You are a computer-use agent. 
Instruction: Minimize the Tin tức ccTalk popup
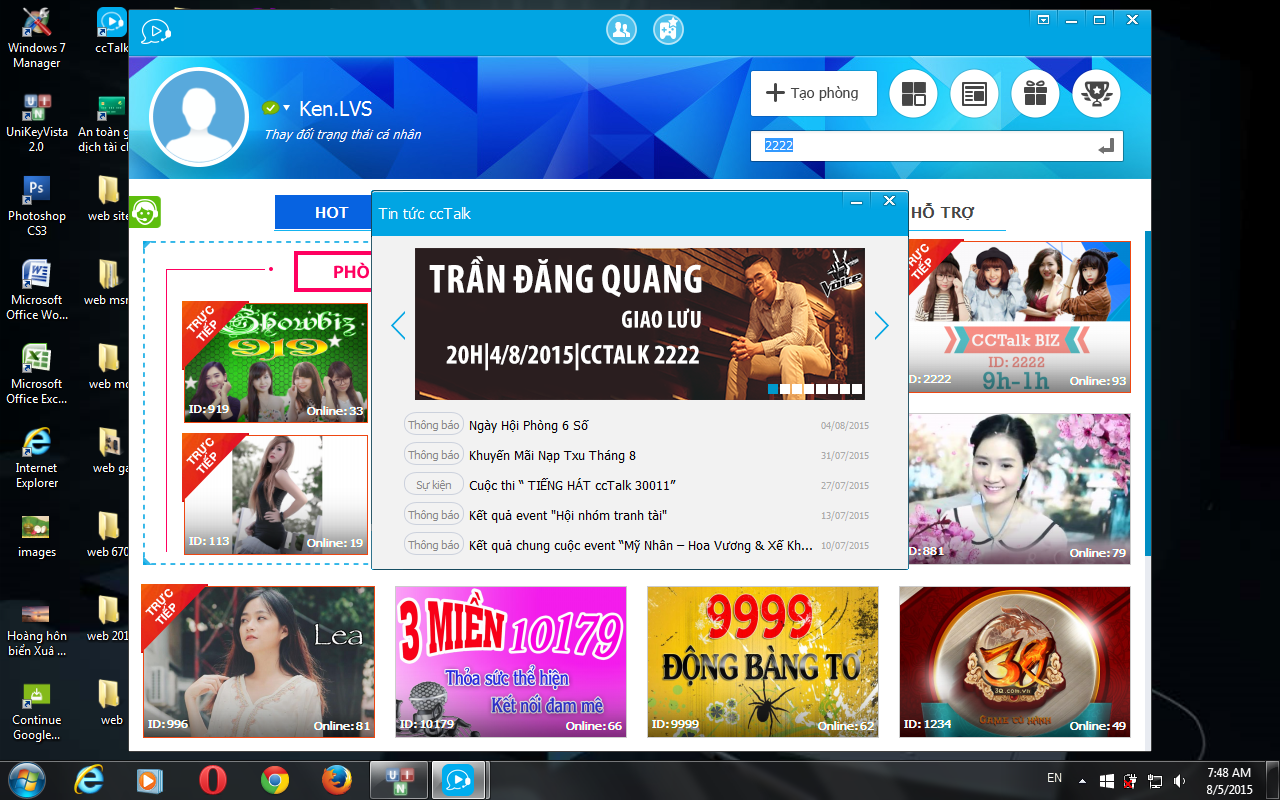click(x=856, y=201)
